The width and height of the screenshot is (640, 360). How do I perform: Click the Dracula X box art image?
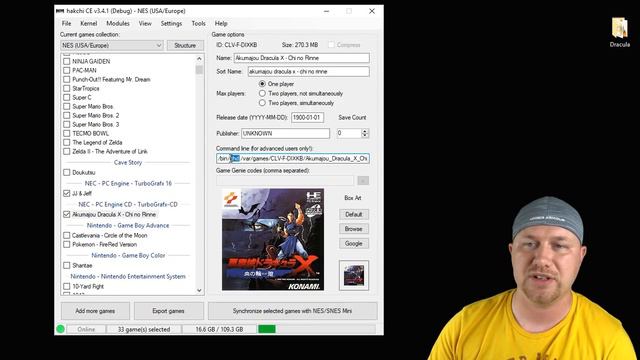tap(273, 239)
